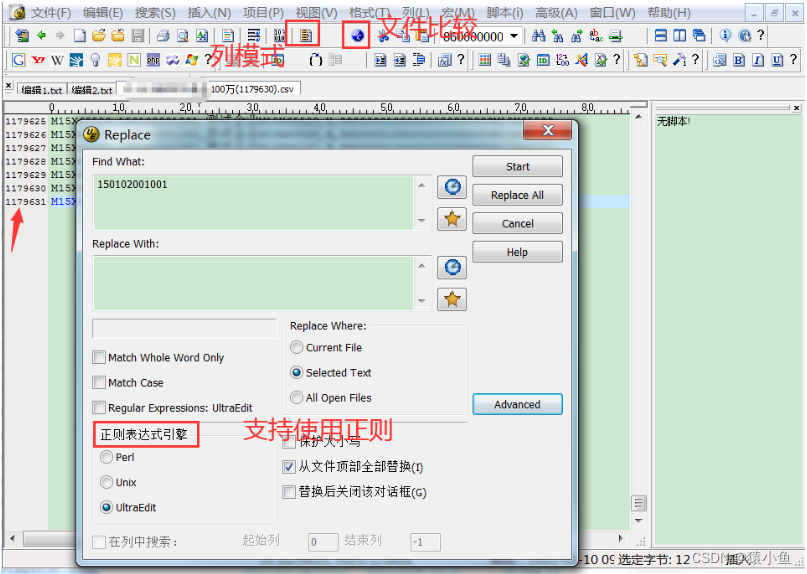Check 替换后关闭该对话框 checkbox
Screen dimensions: 807x574
point(289,492)
